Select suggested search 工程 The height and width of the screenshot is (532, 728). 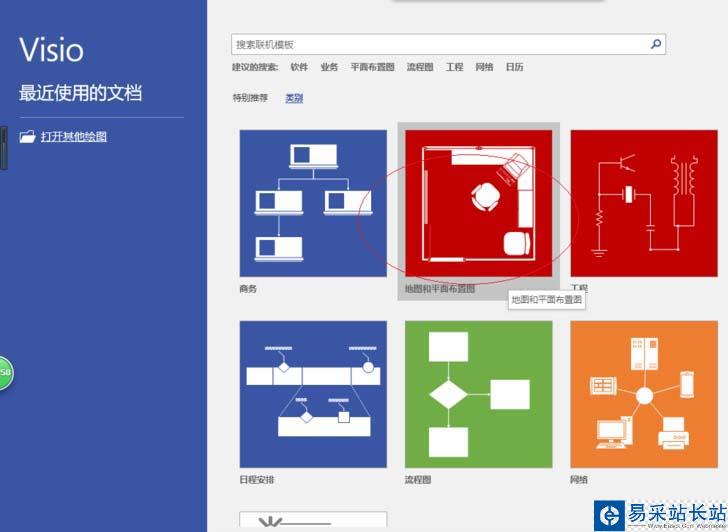tap(455, 67)
